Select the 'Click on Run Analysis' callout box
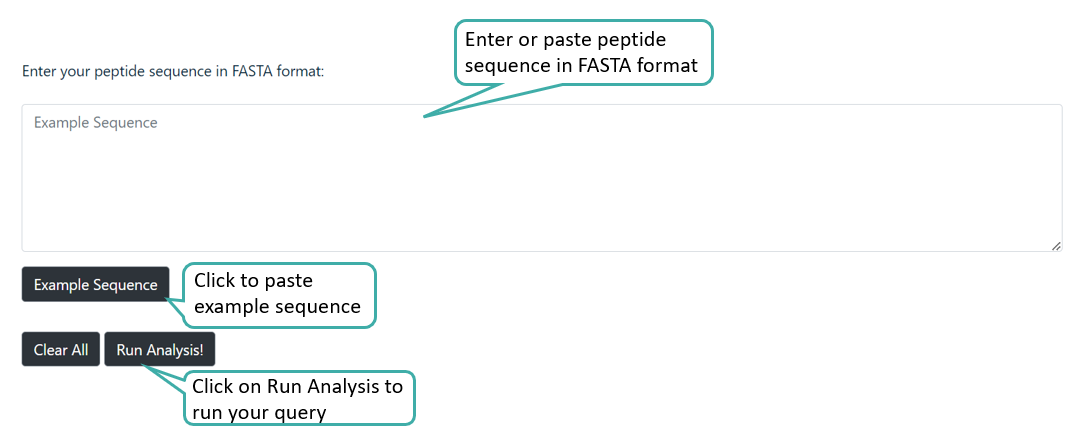 [x=298, y=398]
